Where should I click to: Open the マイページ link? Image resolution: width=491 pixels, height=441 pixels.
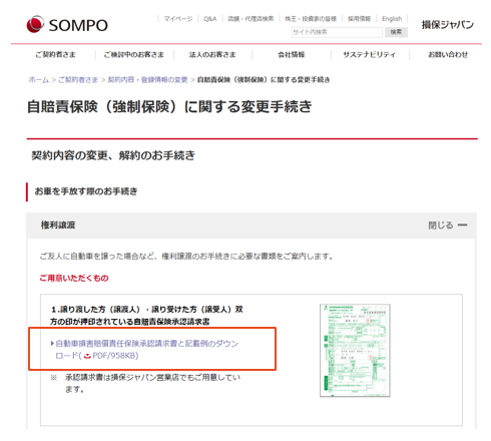[x=178, y=19]
